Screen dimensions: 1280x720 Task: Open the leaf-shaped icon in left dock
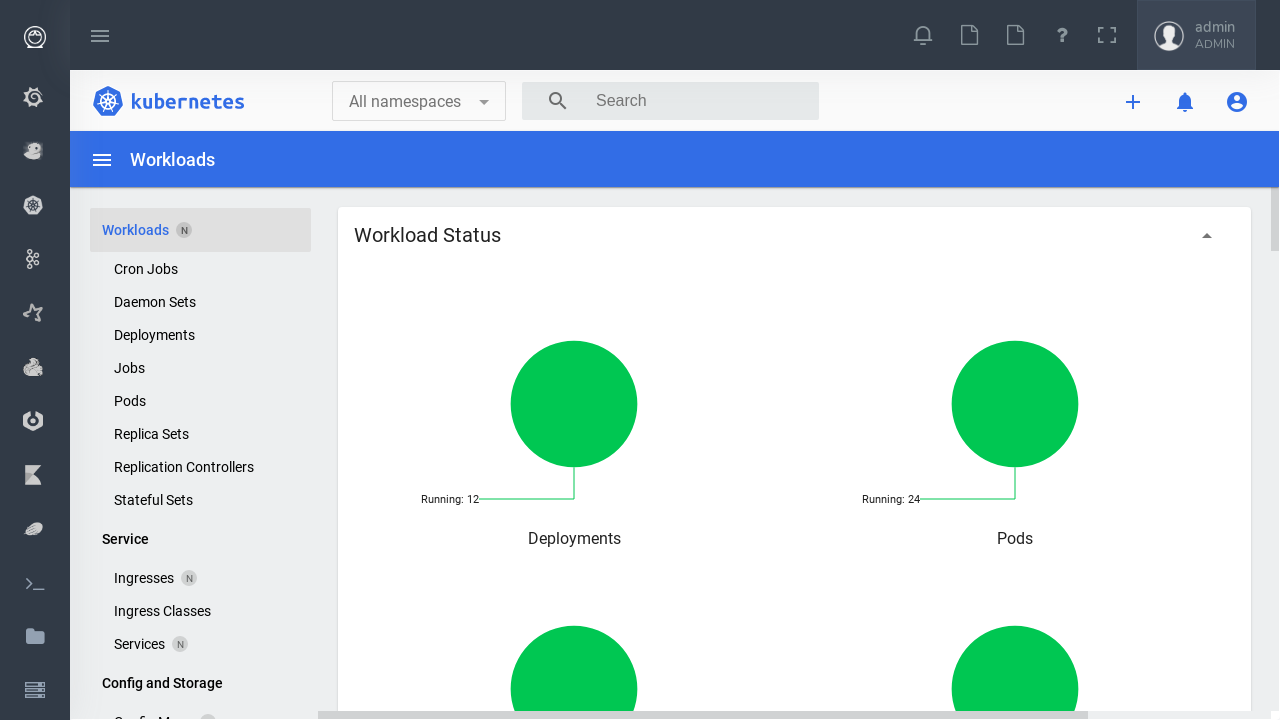click(x=33, y=529)
